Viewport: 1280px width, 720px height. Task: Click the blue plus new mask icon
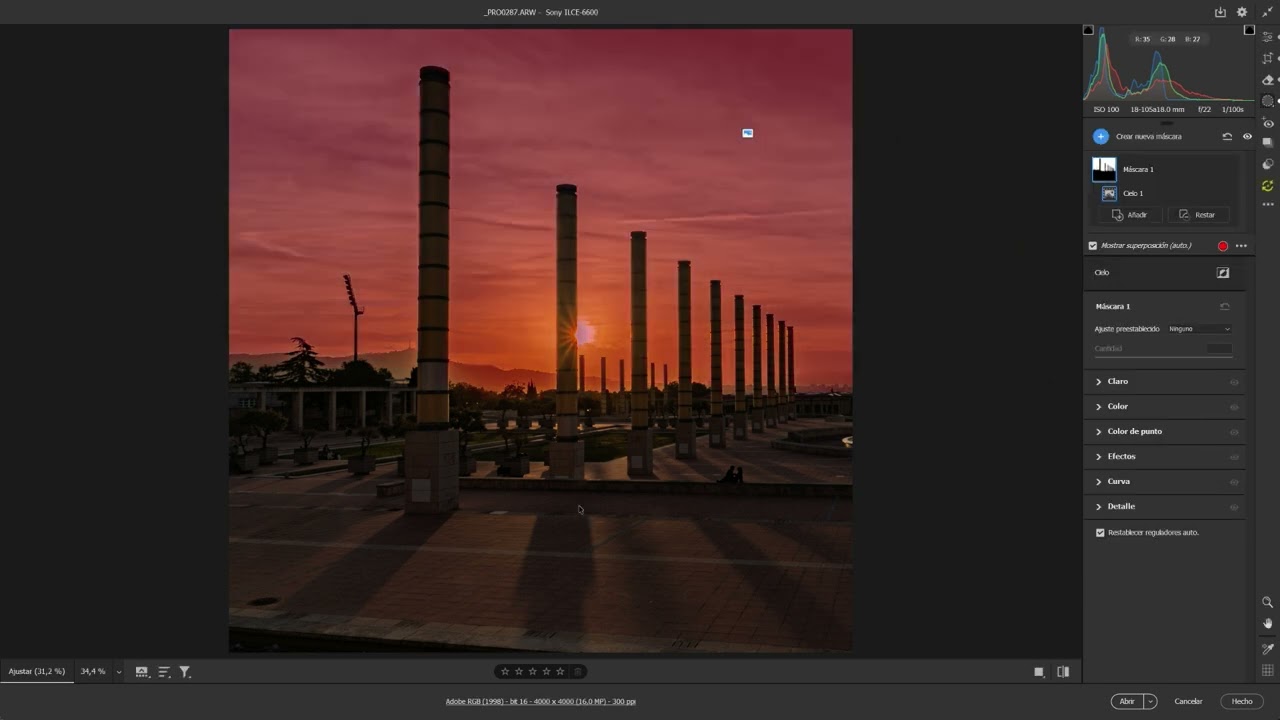point(1101,136)
